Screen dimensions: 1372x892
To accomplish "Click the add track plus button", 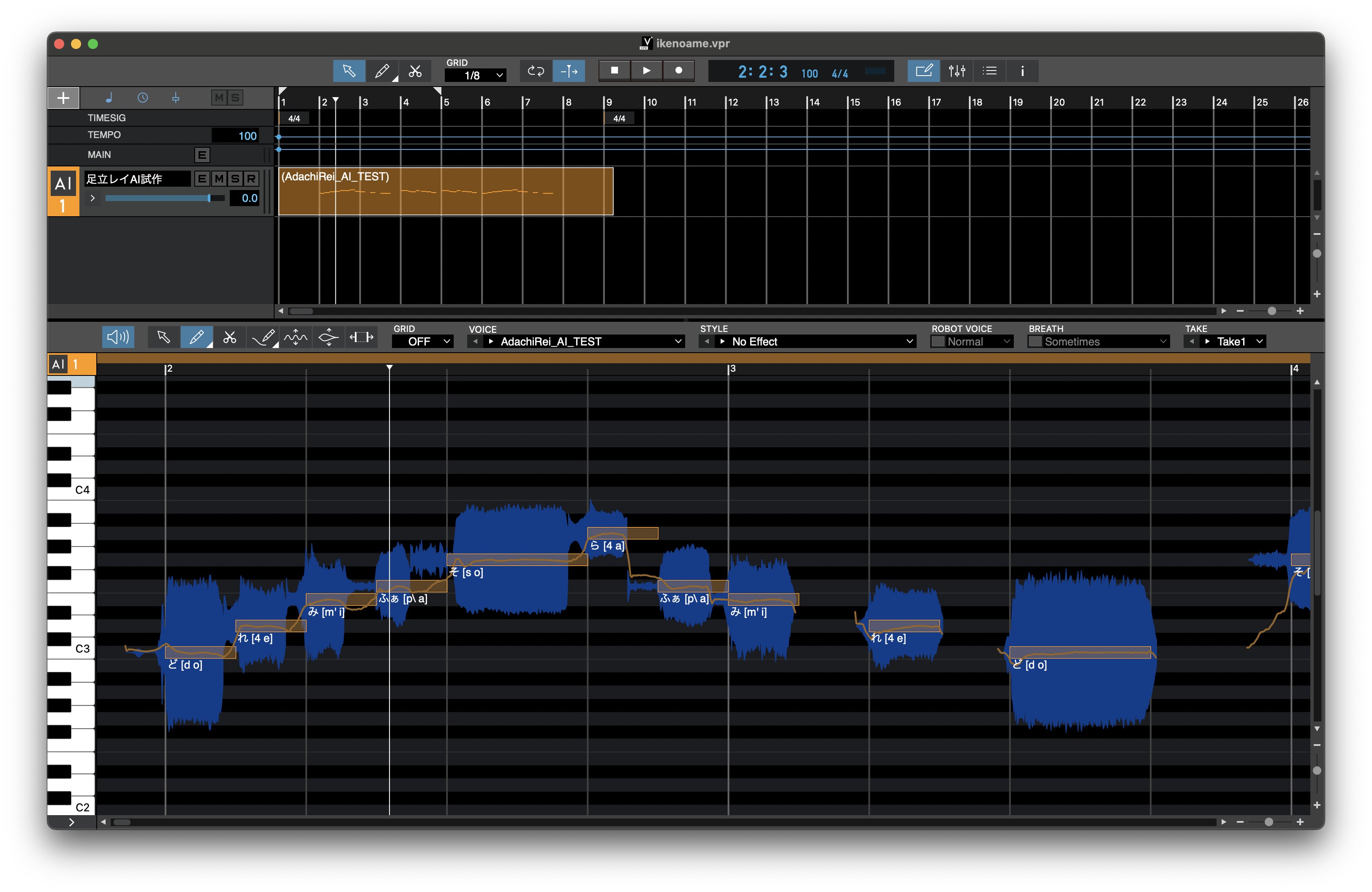I will [63, 98].
